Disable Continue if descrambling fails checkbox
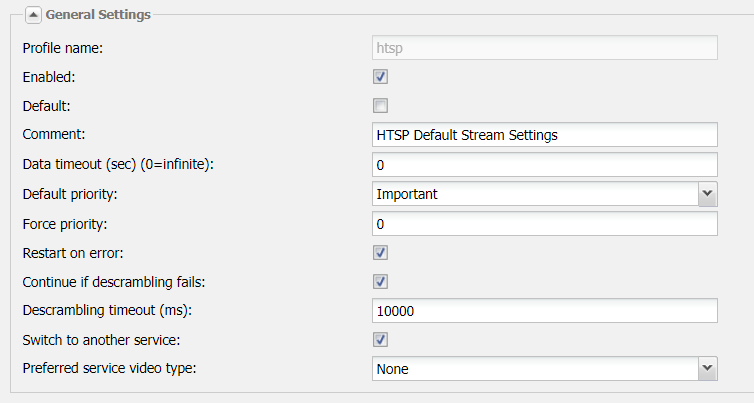This screenshot has height=403, width=754. [380, 282]
